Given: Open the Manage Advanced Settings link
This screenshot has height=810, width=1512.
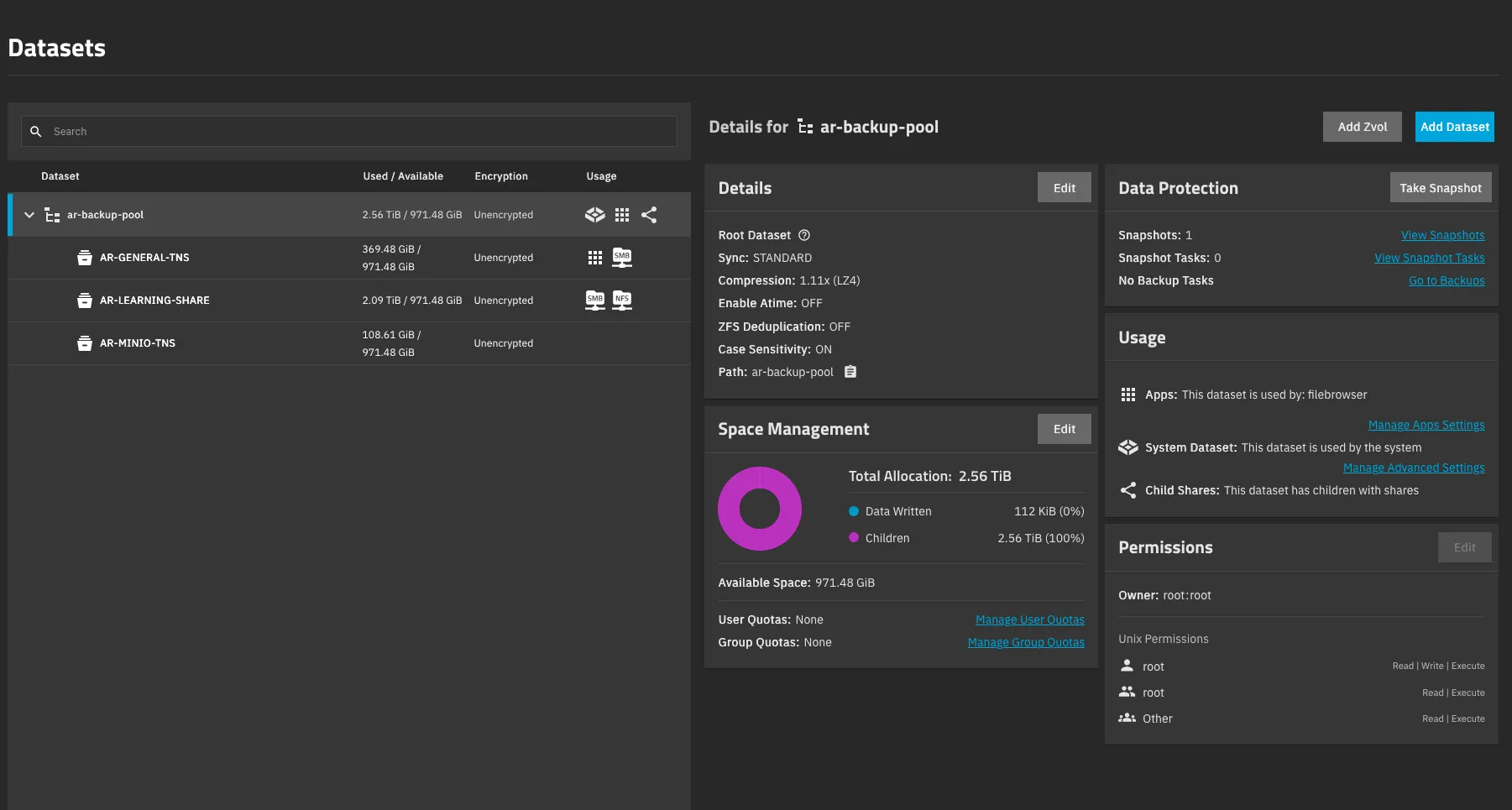Looking at the screenshot, I should 1413,468.
